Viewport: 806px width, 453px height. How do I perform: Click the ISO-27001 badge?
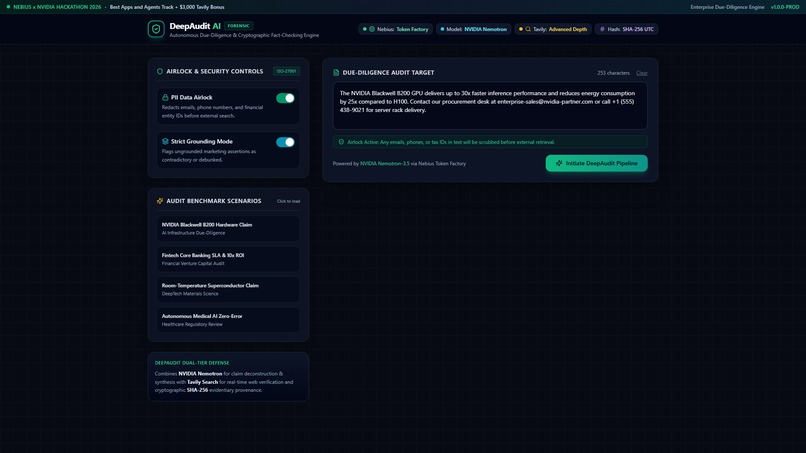[x=286, y=71]
